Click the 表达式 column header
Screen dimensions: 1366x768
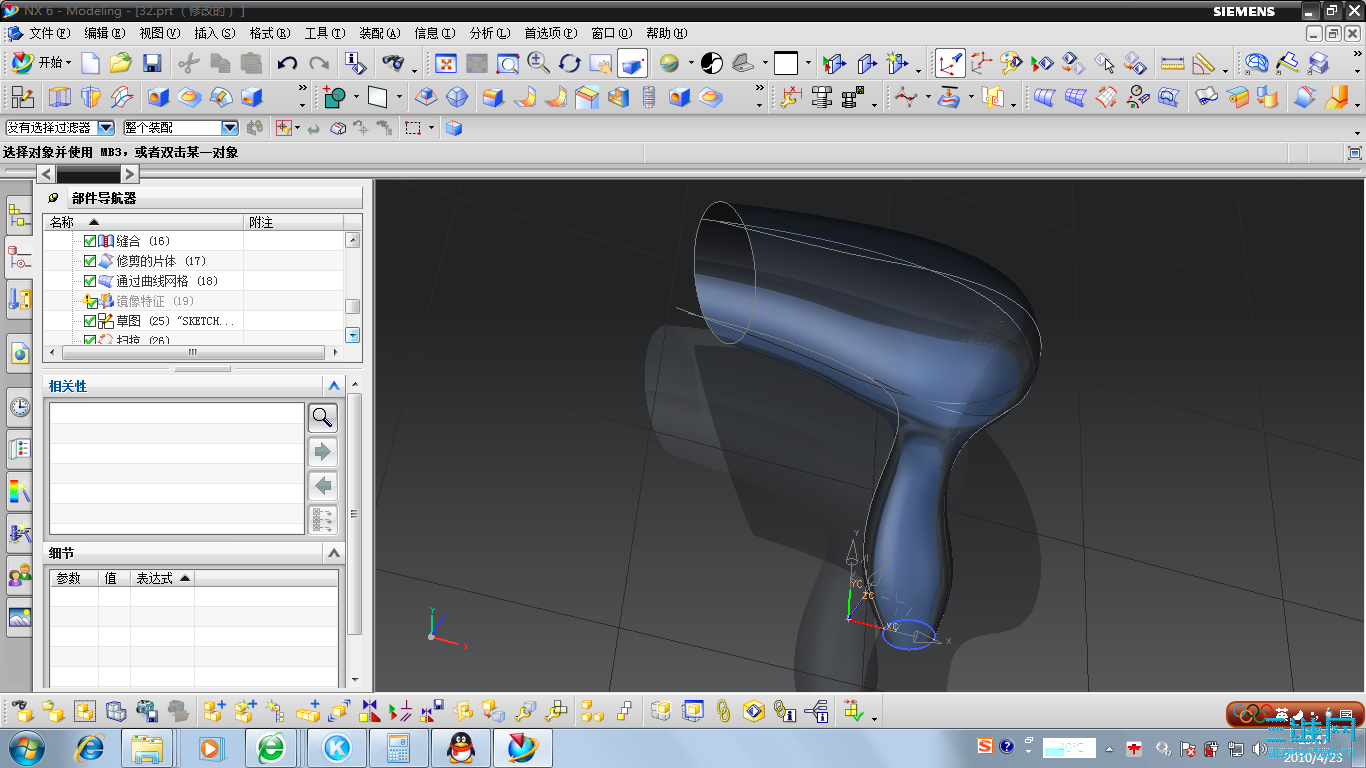[x=162, y=578]
